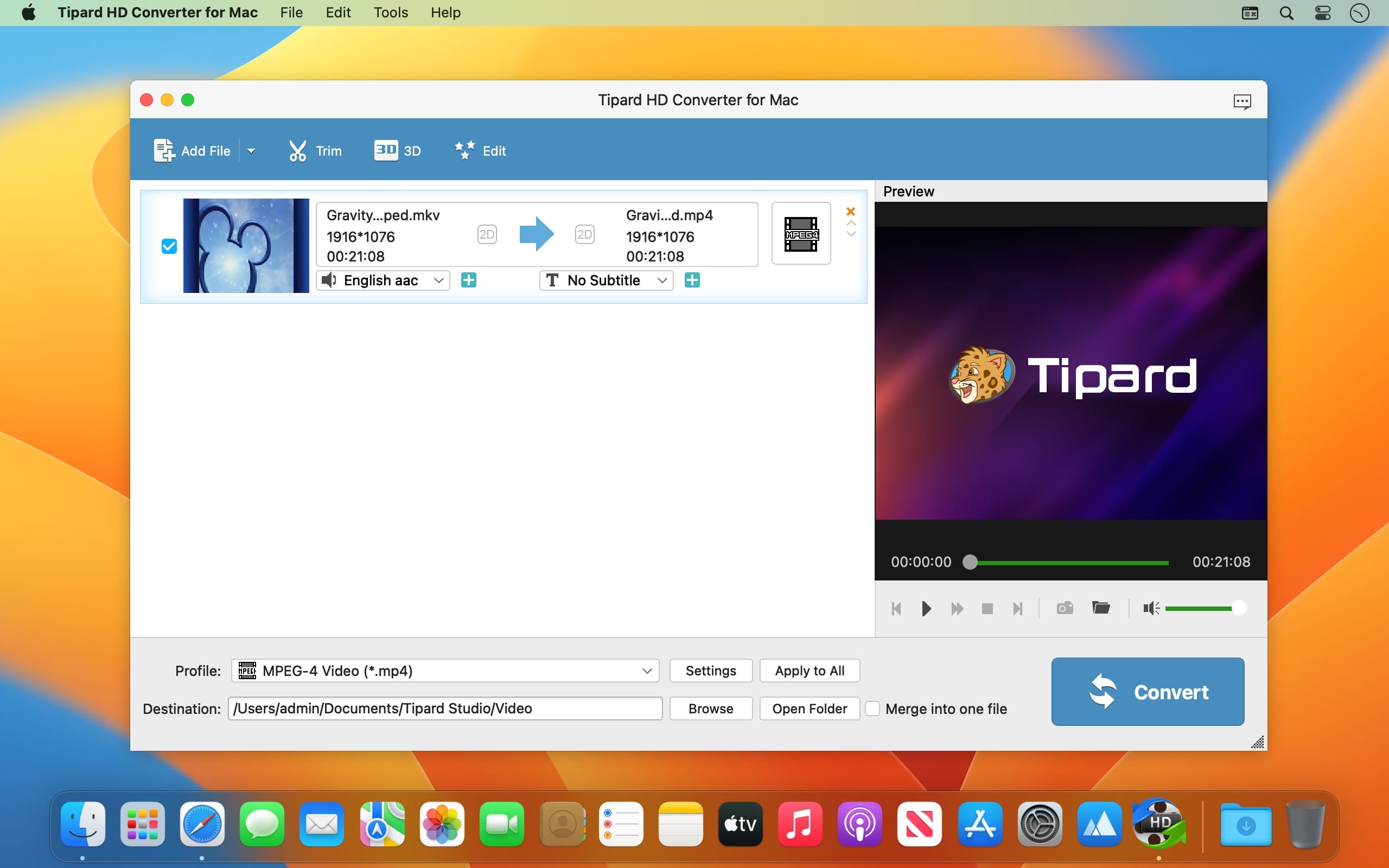
Task: Open the Help menu
Action: [445, 12]
